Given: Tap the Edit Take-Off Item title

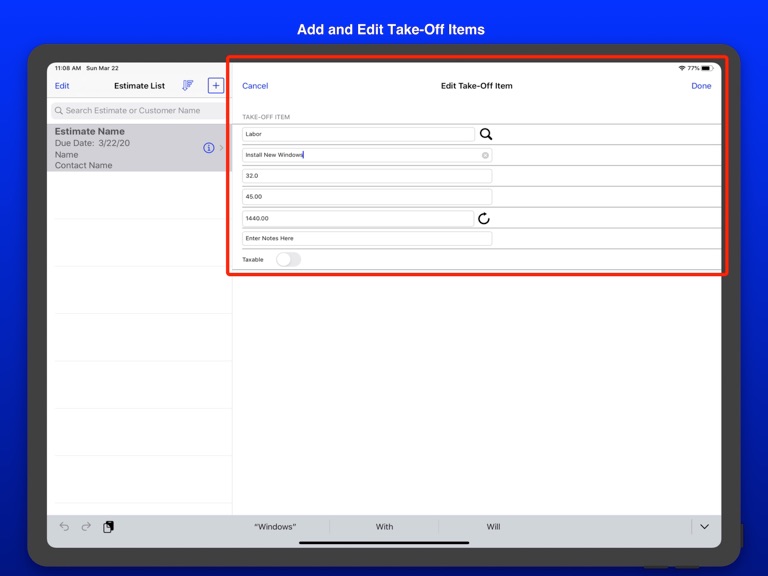Looking at the screenshot, I should coord(477,86).
